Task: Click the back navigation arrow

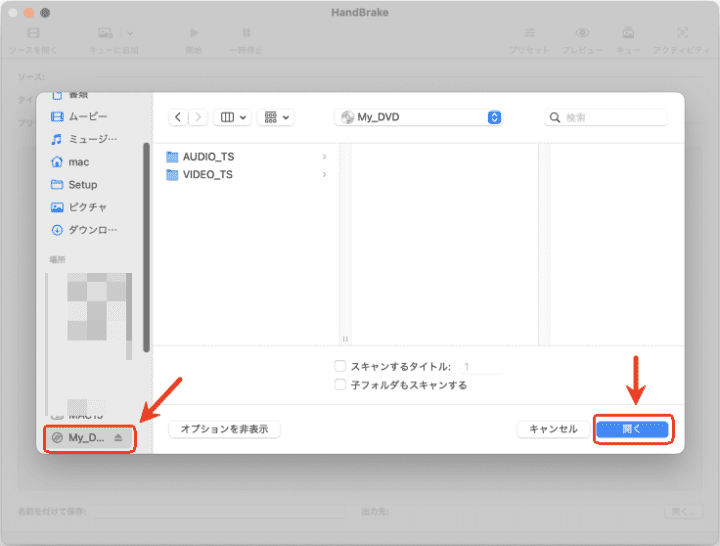Action: 178,117
